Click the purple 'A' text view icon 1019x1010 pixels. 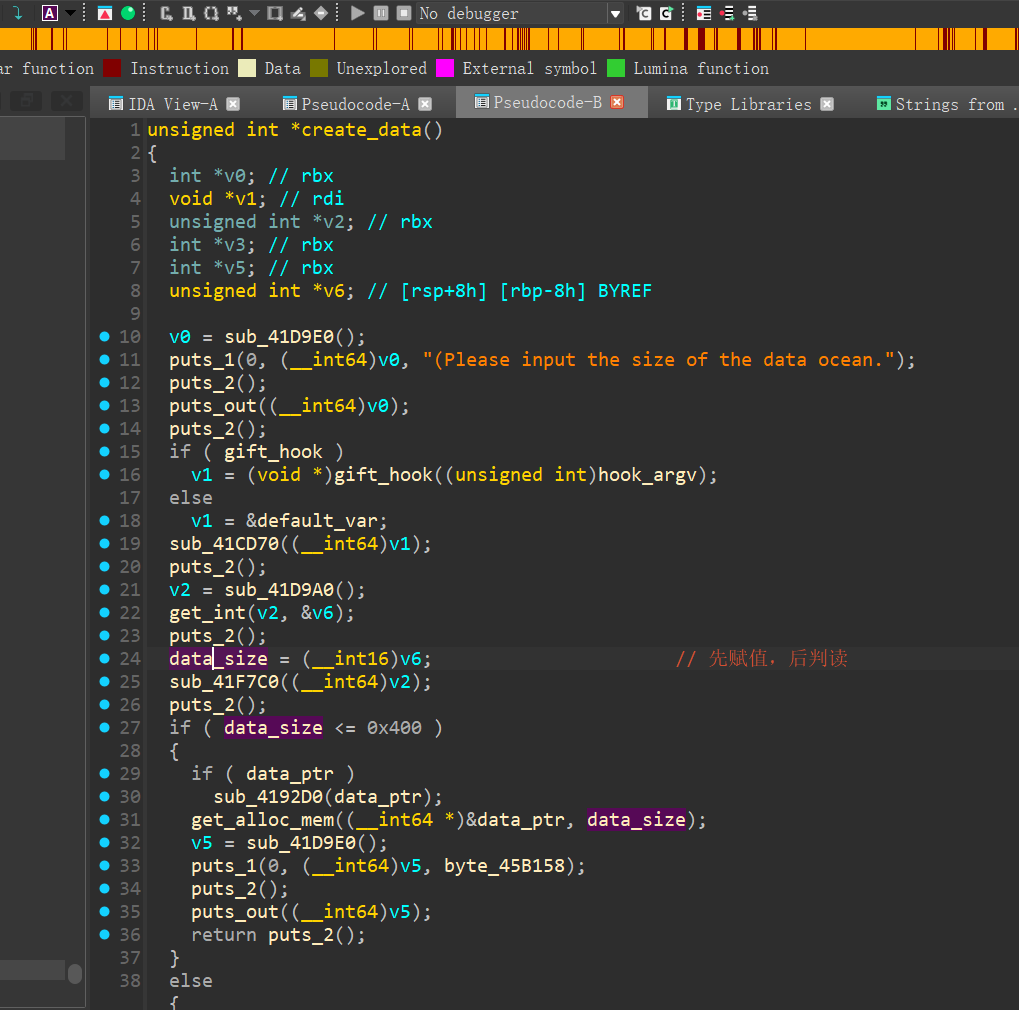(50, 13)
